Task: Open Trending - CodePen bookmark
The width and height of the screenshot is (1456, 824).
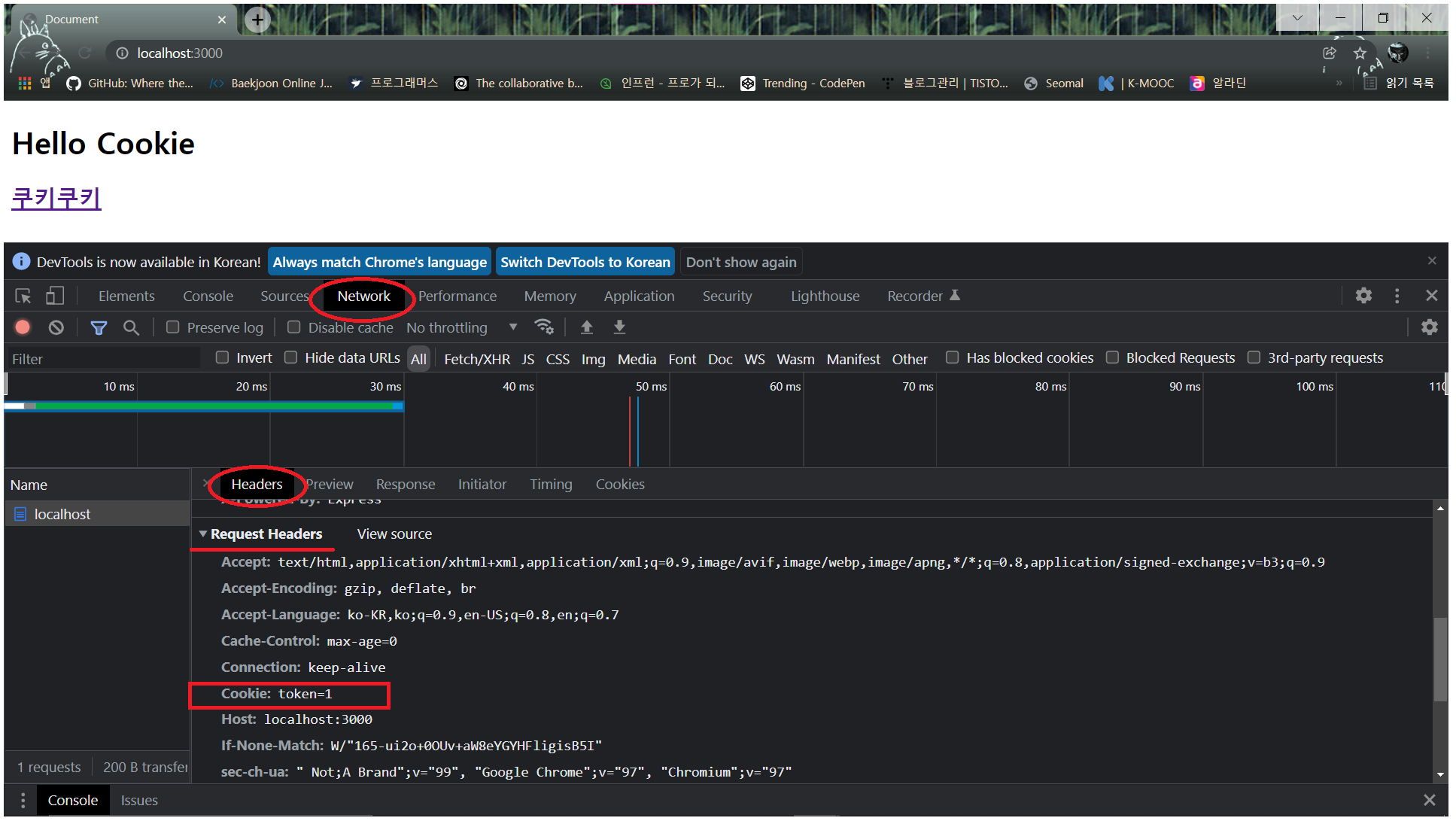Action: pyautogui.click(x=803, y=83)
